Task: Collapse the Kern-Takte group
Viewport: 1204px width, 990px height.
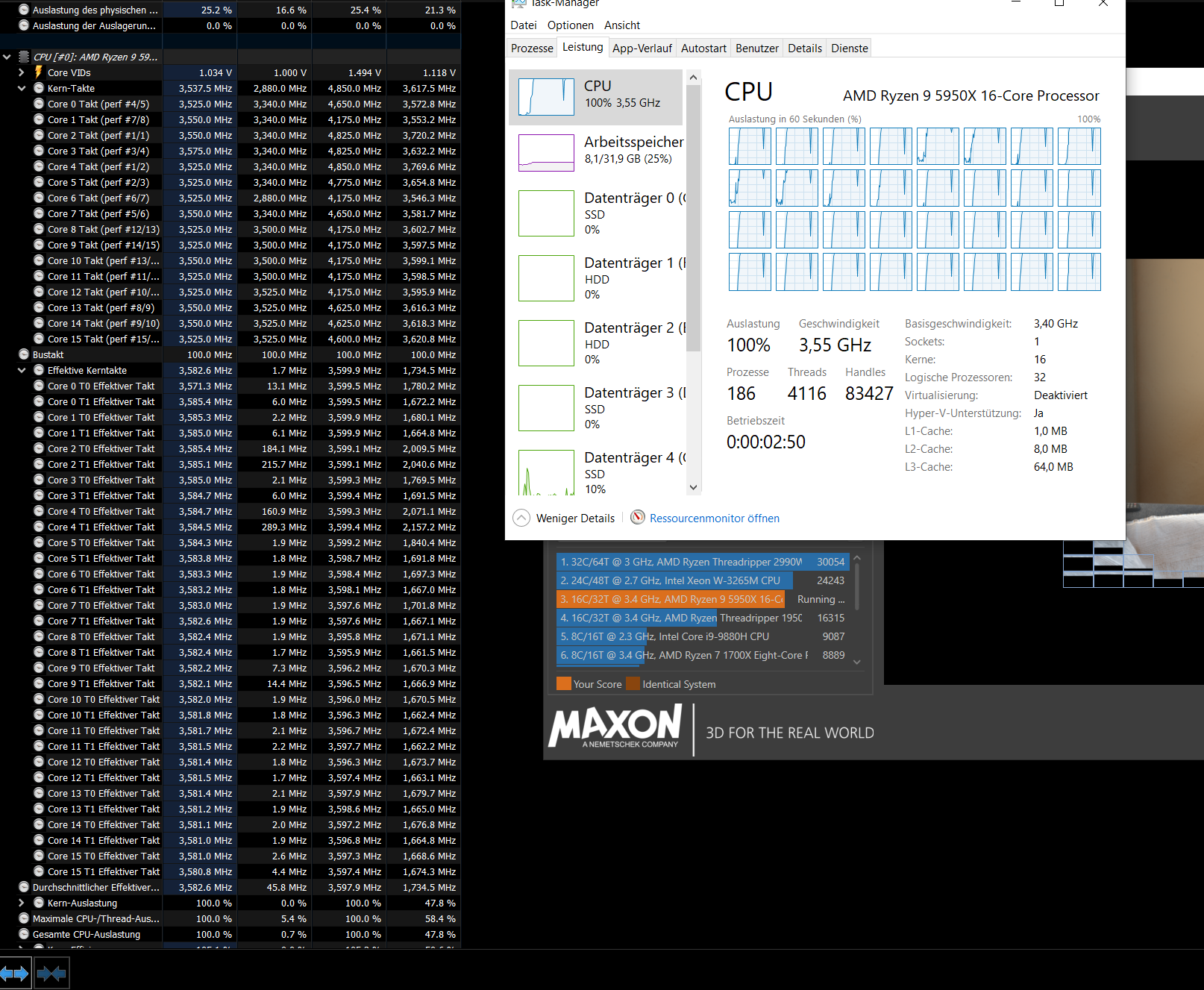Action: click(22, 88)
